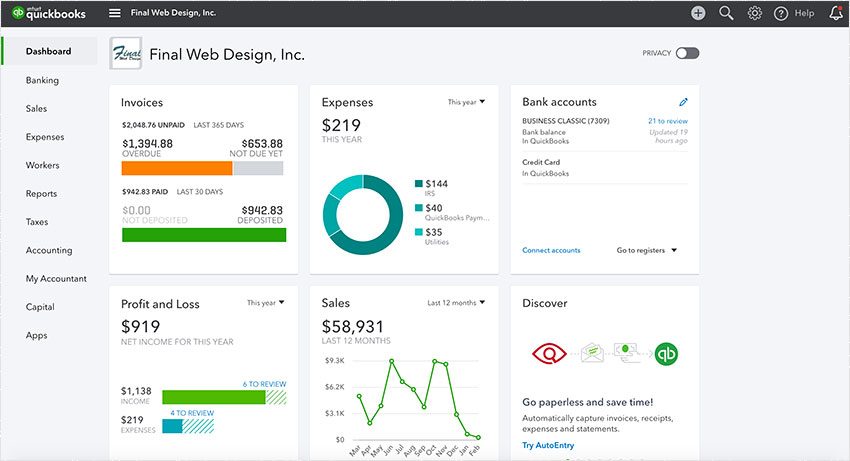Click the $58,931 sales total
850x461 pixels.
[353, 326]
